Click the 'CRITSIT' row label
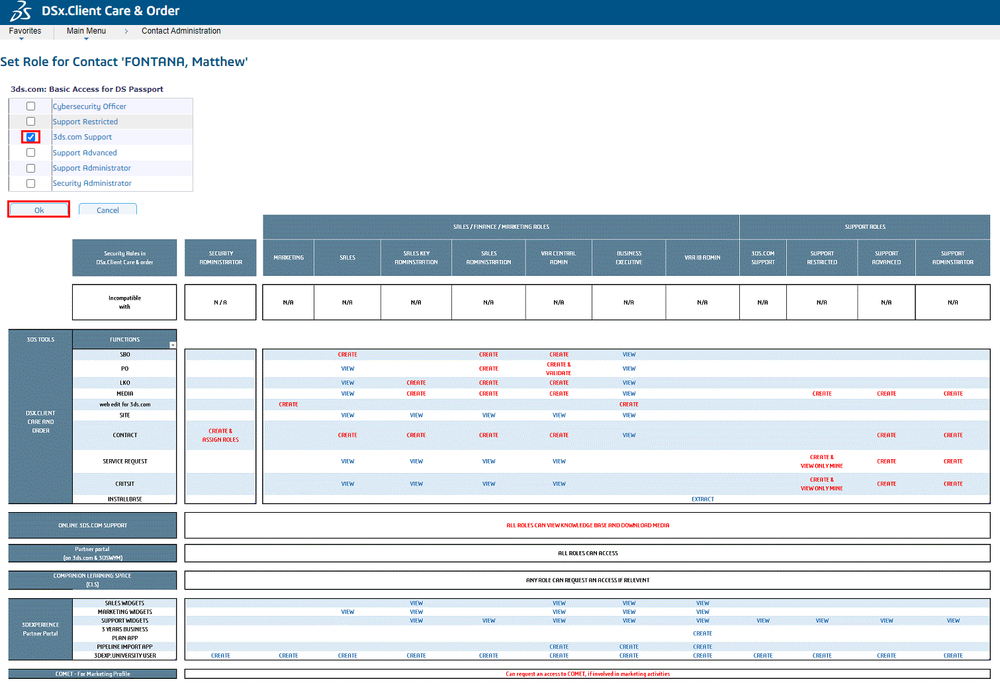Viewport: 1000px width, 688px height. click(x=124, y=484)
